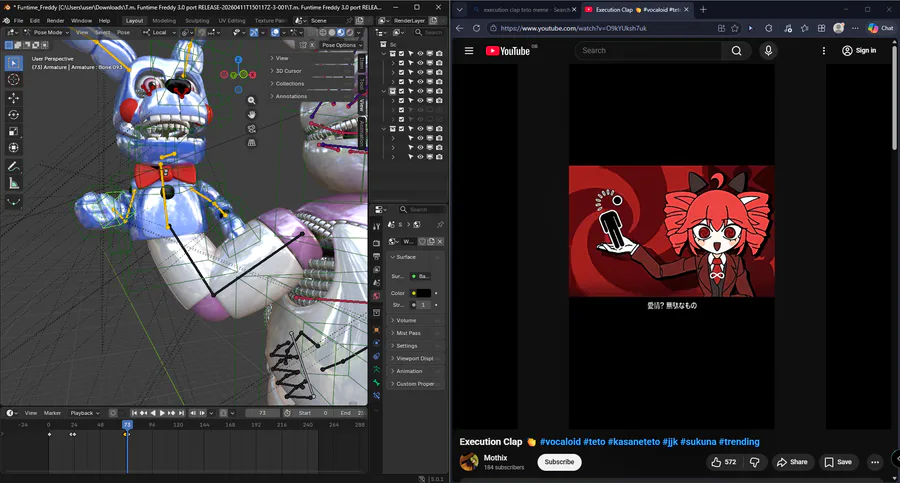Image resolution: width=900 pixels, height=483 pixels.
Task: Toggle the first collection's eye visibility in outliner
Action: point(420,53)
